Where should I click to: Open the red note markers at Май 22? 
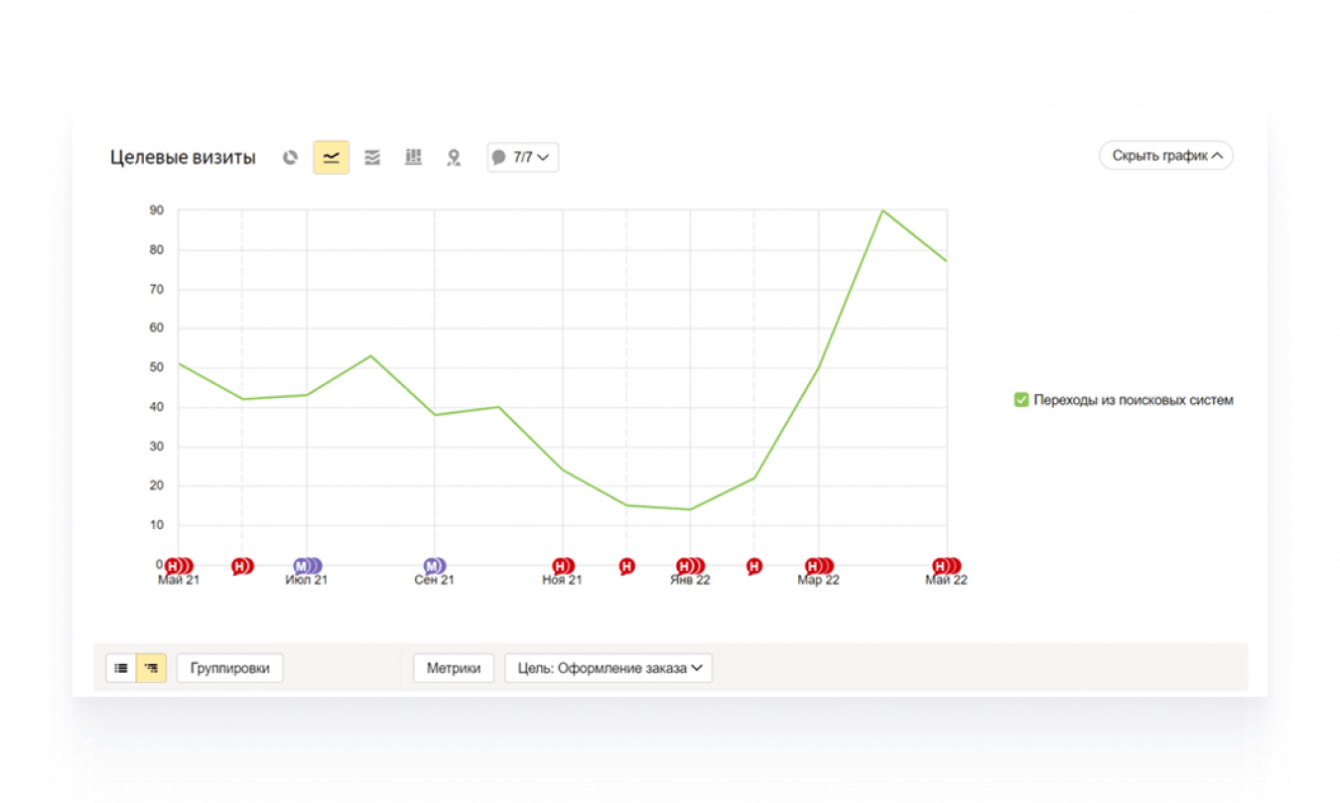(x=946, y=566)
